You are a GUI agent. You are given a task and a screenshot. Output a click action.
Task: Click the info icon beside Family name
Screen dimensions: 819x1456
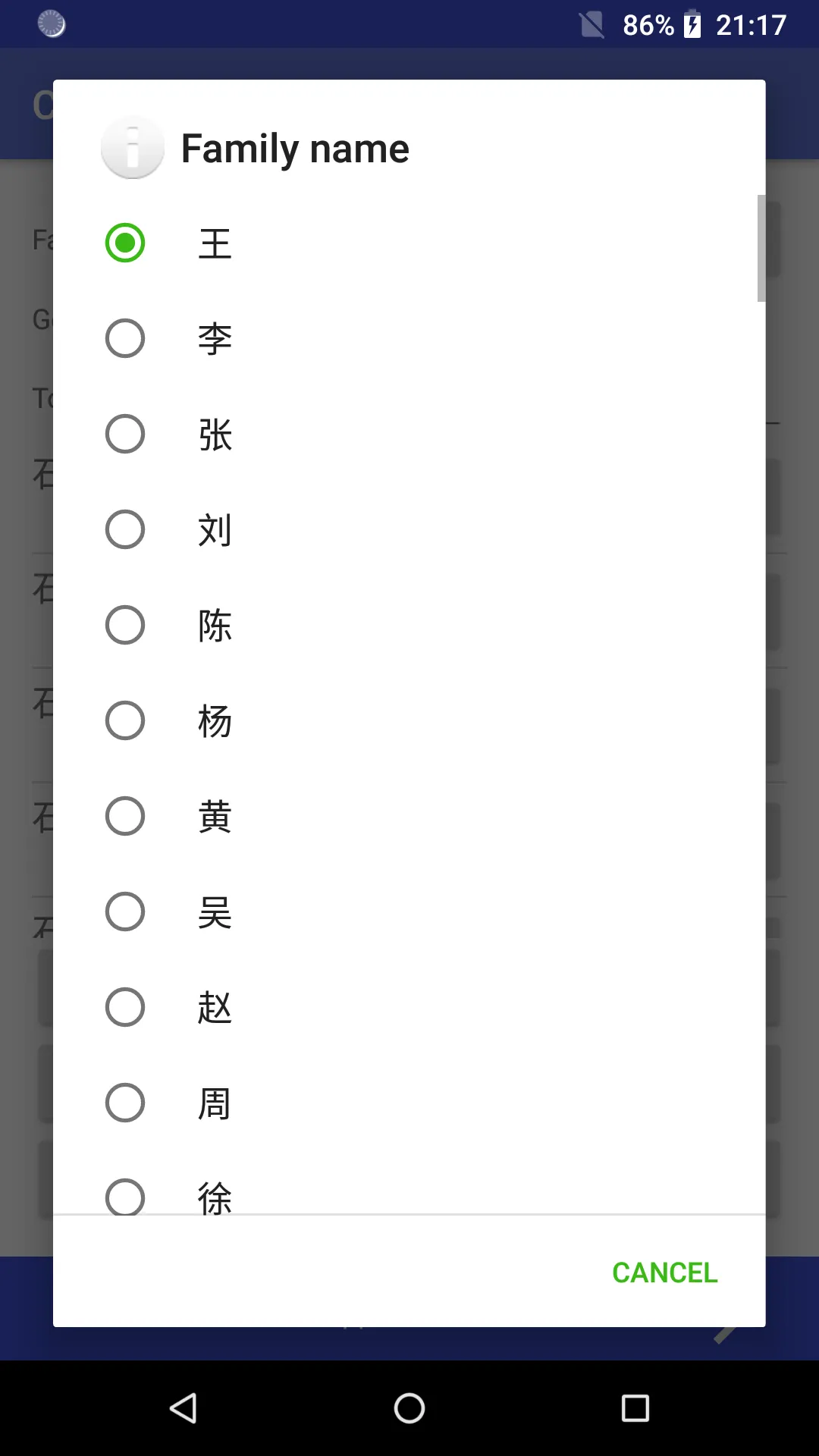(x=133, y=147)
